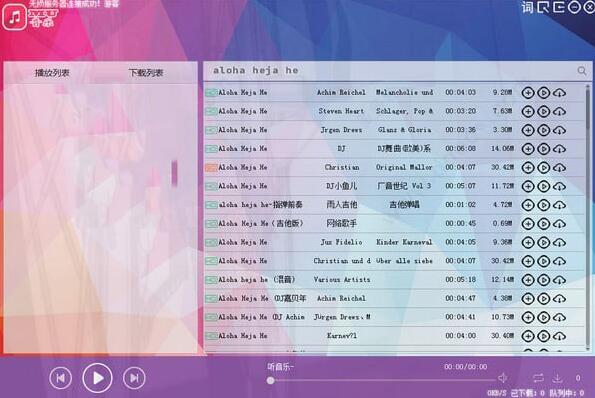The width and height of the screenshot is (595, 398).
Task: Download the 雨人吉他 track
Action: 559,205
